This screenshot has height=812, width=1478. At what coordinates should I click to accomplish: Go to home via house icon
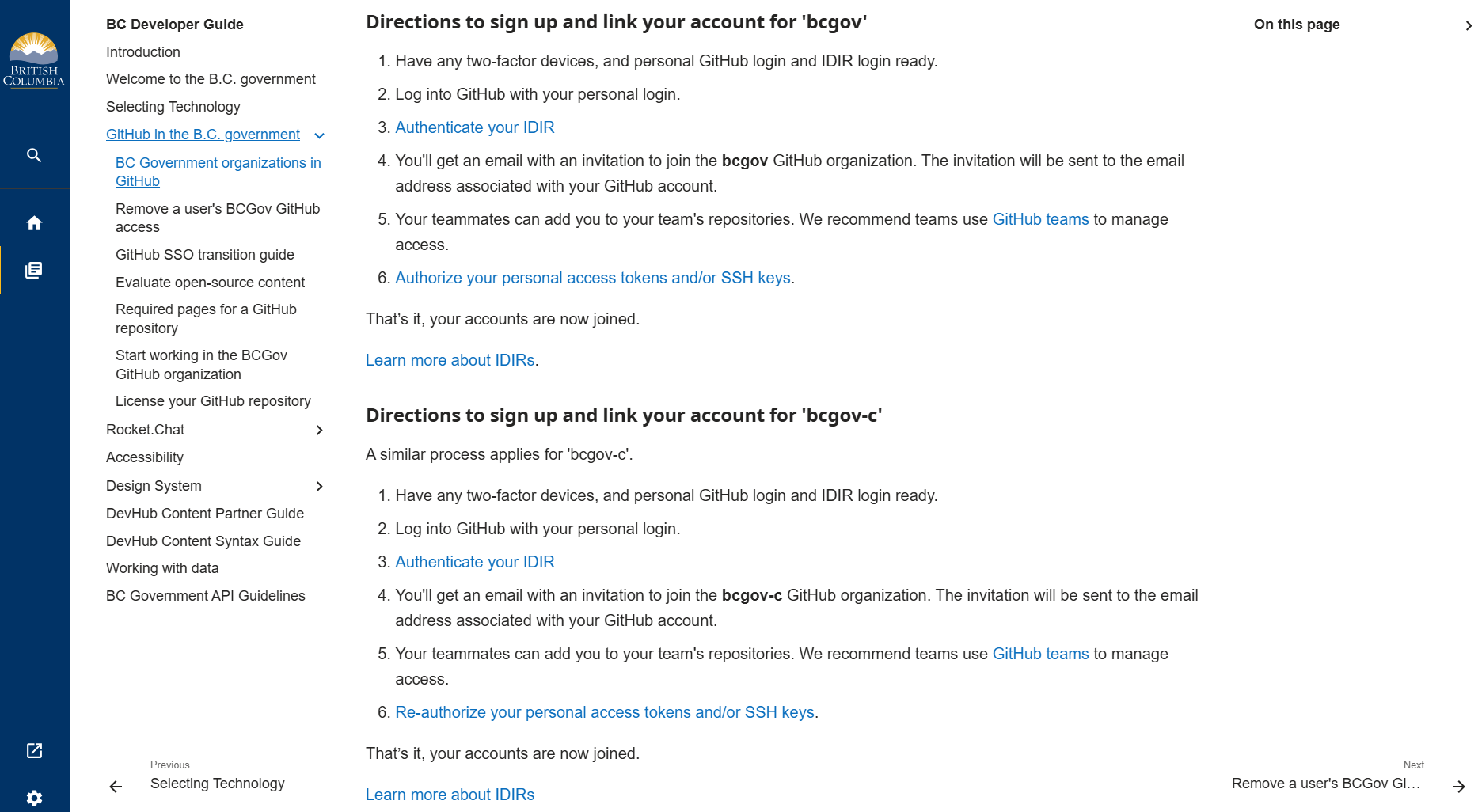[x=34, y=223]
